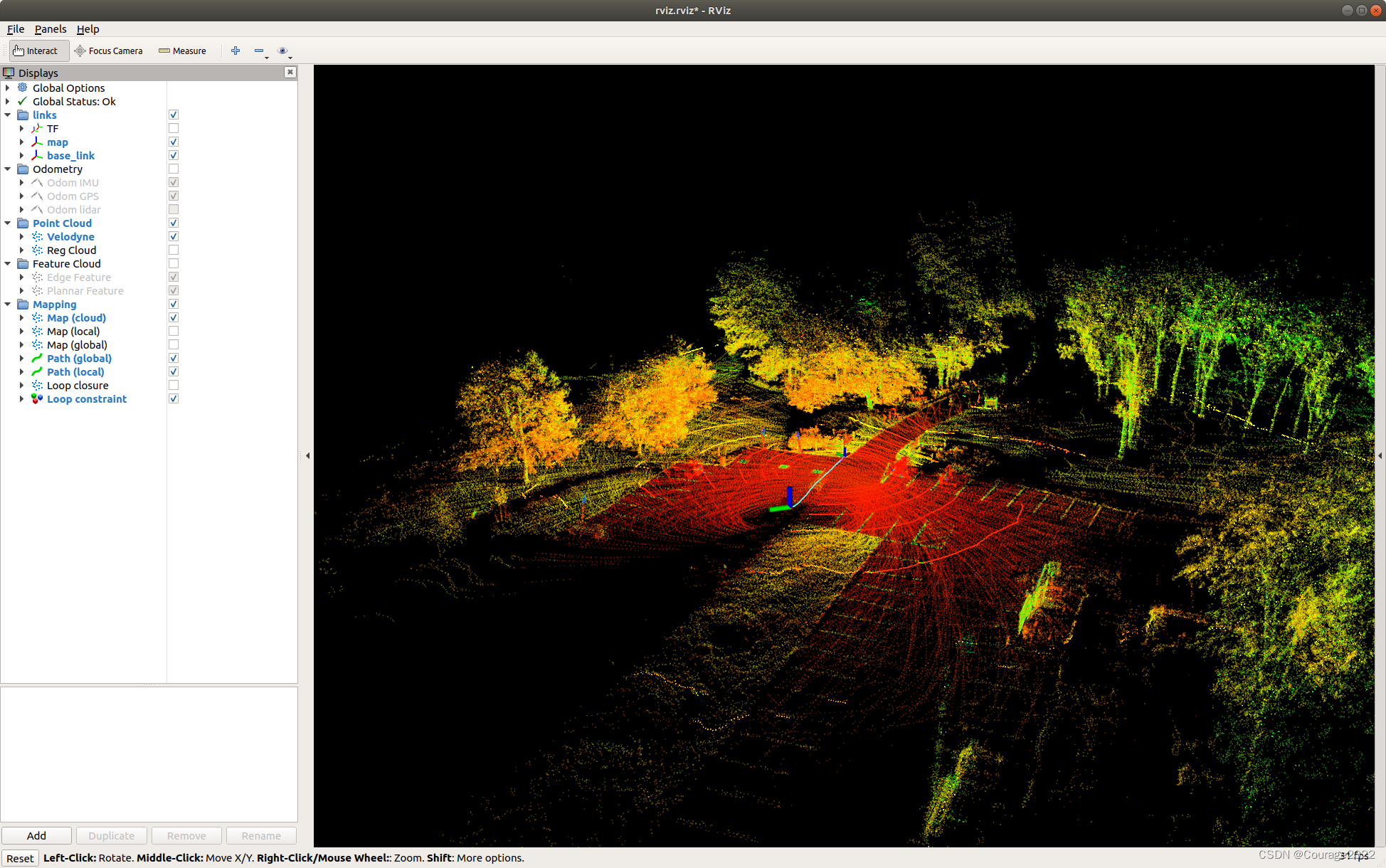The width and height of the screenshot is (1386, 868).
Task: Click the Add display button
Action: (x=36, y=835)
